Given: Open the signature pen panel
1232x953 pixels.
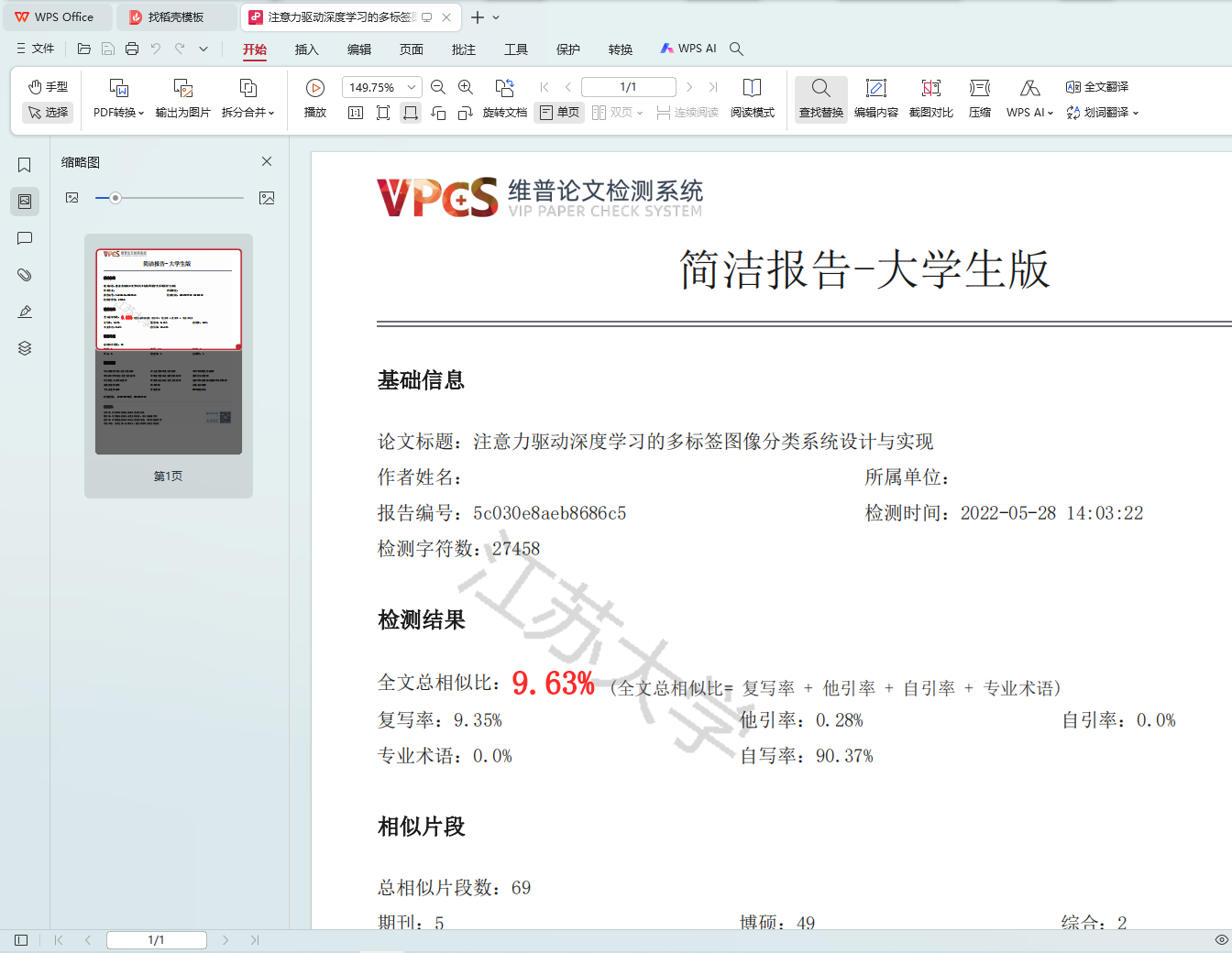Looking at the screenshot, I should (25, 312).
